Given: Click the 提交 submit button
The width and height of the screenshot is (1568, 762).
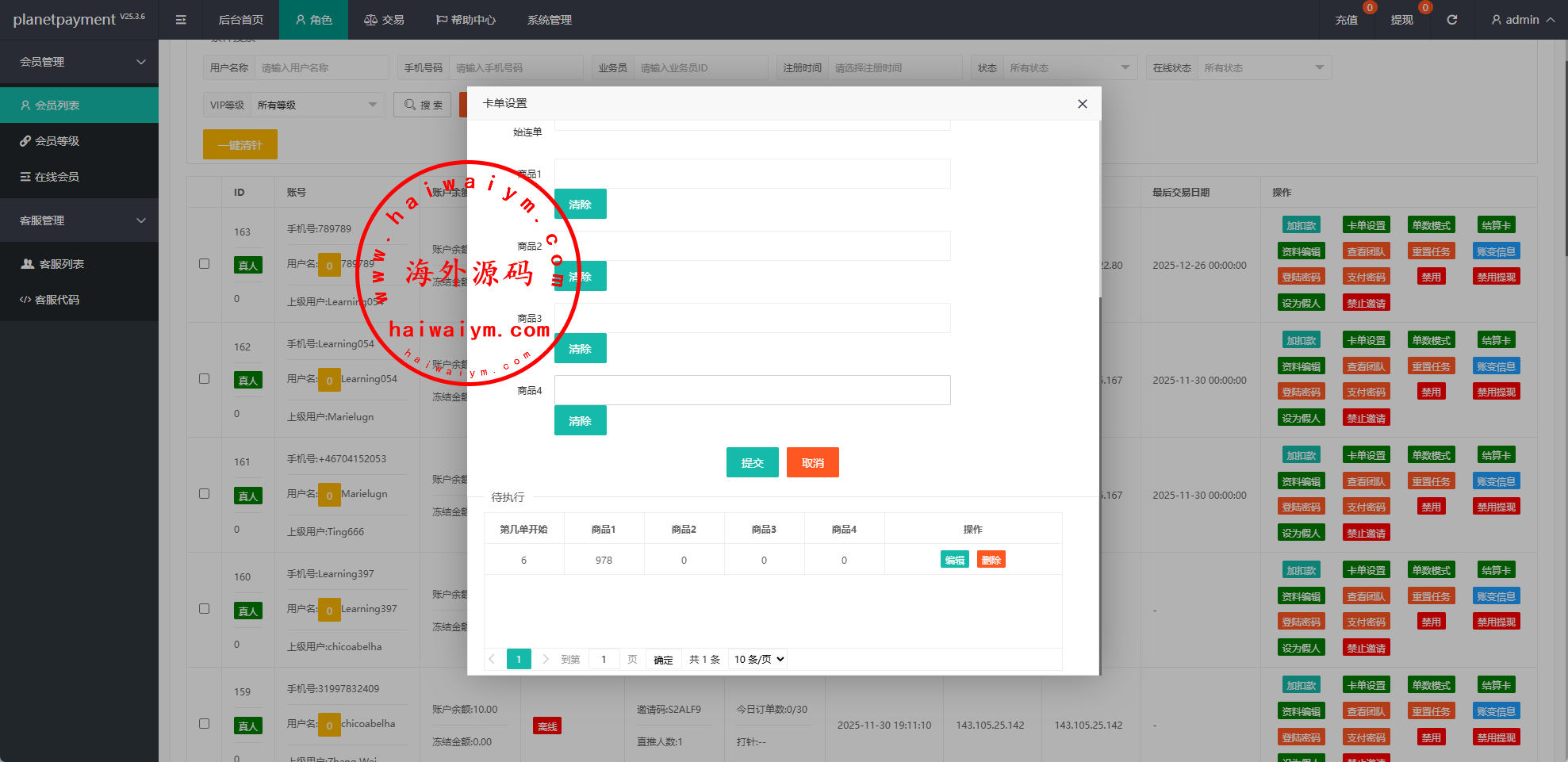Looking at the screenshot, I should click(x=752, y=462).
